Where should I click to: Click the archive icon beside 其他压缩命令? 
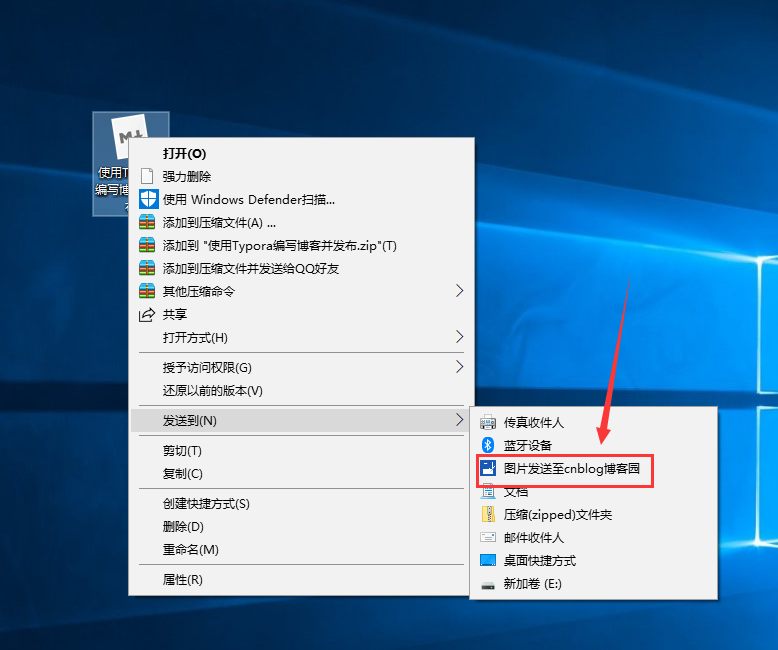coord(147,291)
